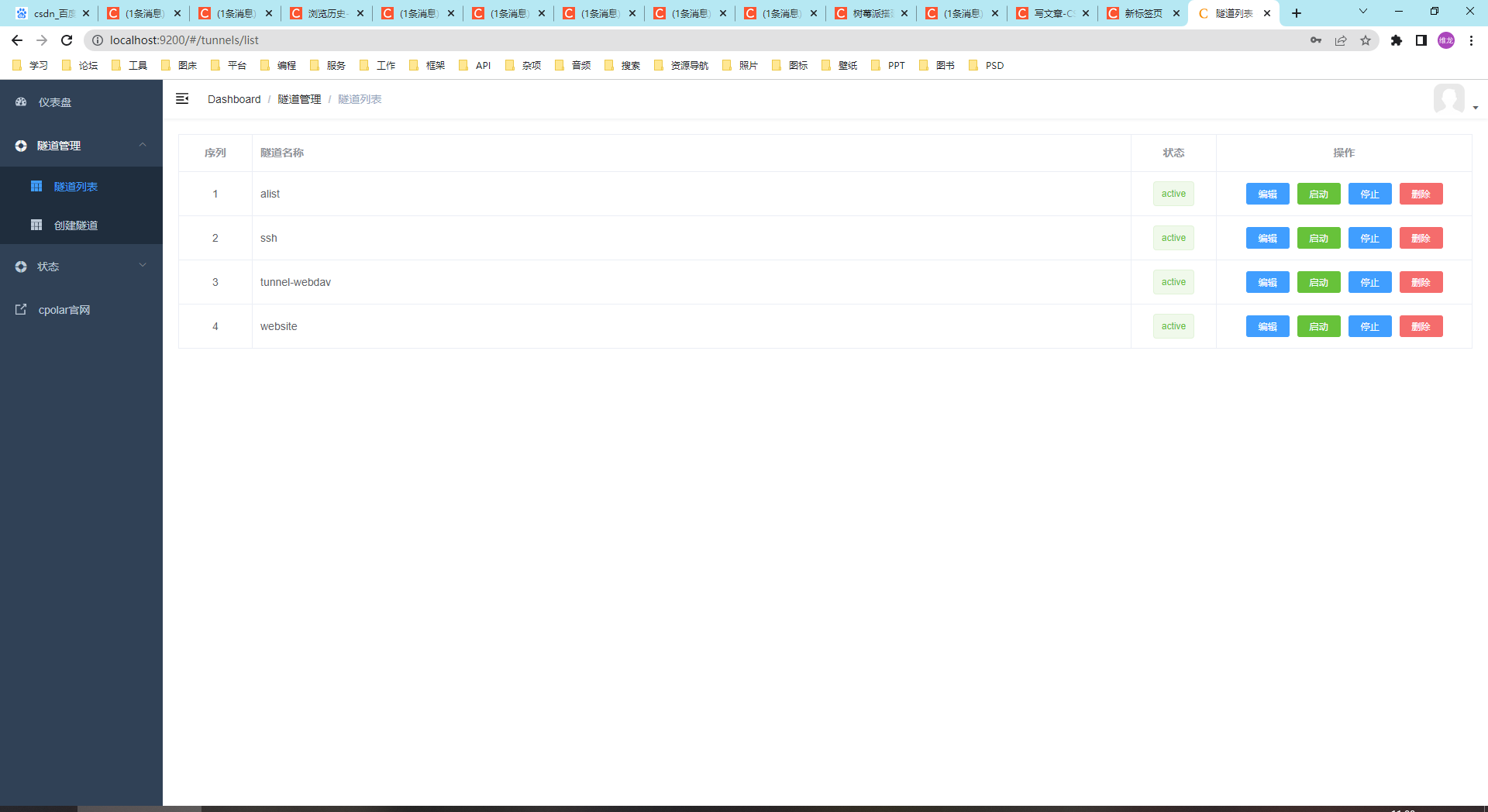Click 删除 for the tunnel-webdav tunnel
Image resolution: width=1488 pixels, height=812 pixels.
(x=1421, y=282)
